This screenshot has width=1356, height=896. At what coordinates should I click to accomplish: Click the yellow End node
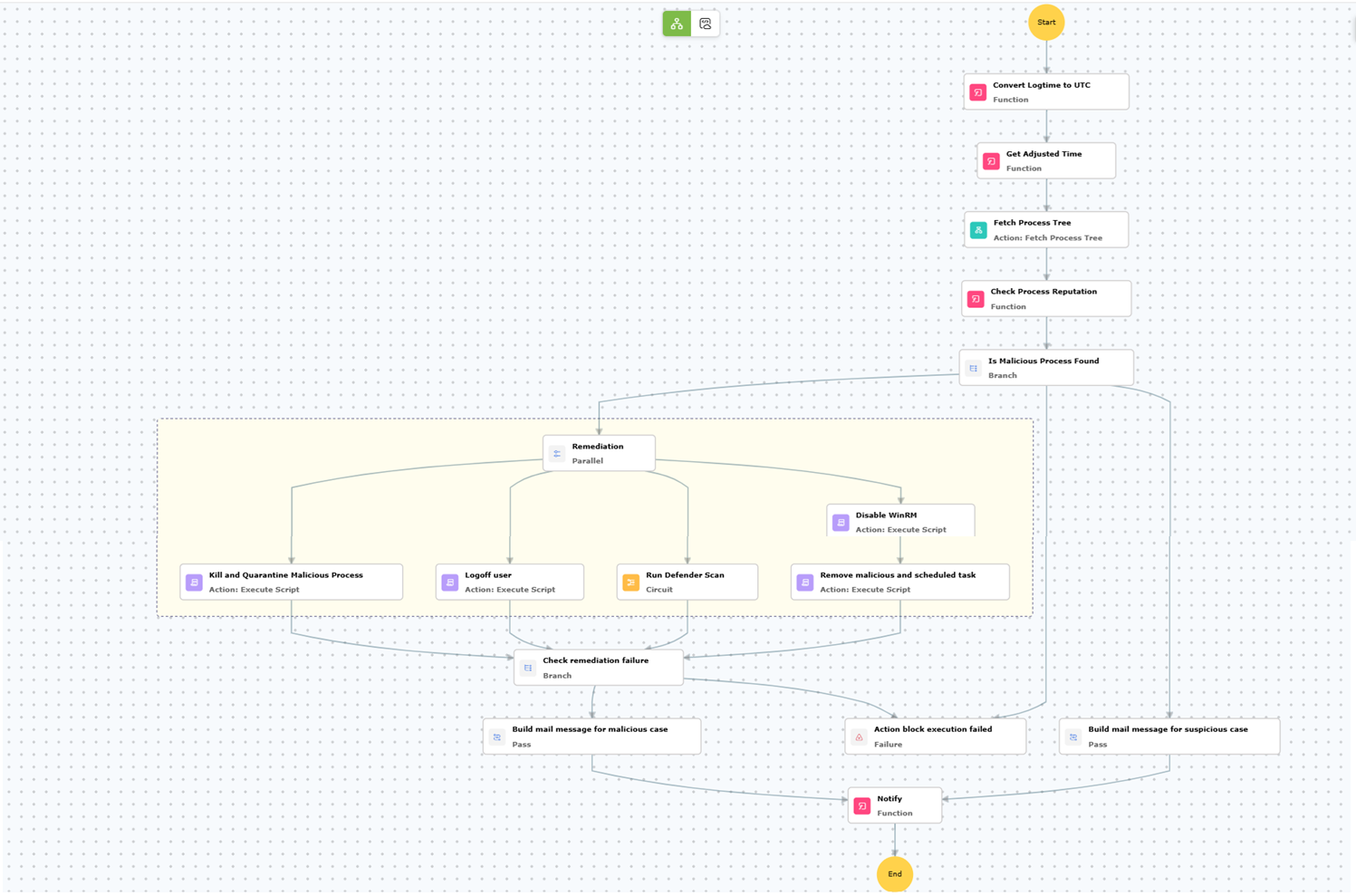(x=894, y=874)
